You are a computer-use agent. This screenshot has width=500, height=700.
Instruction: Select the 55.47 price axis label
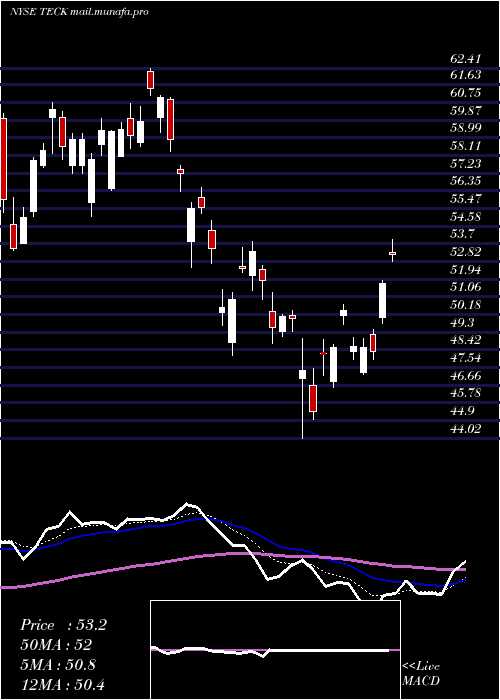coord(465,199)
